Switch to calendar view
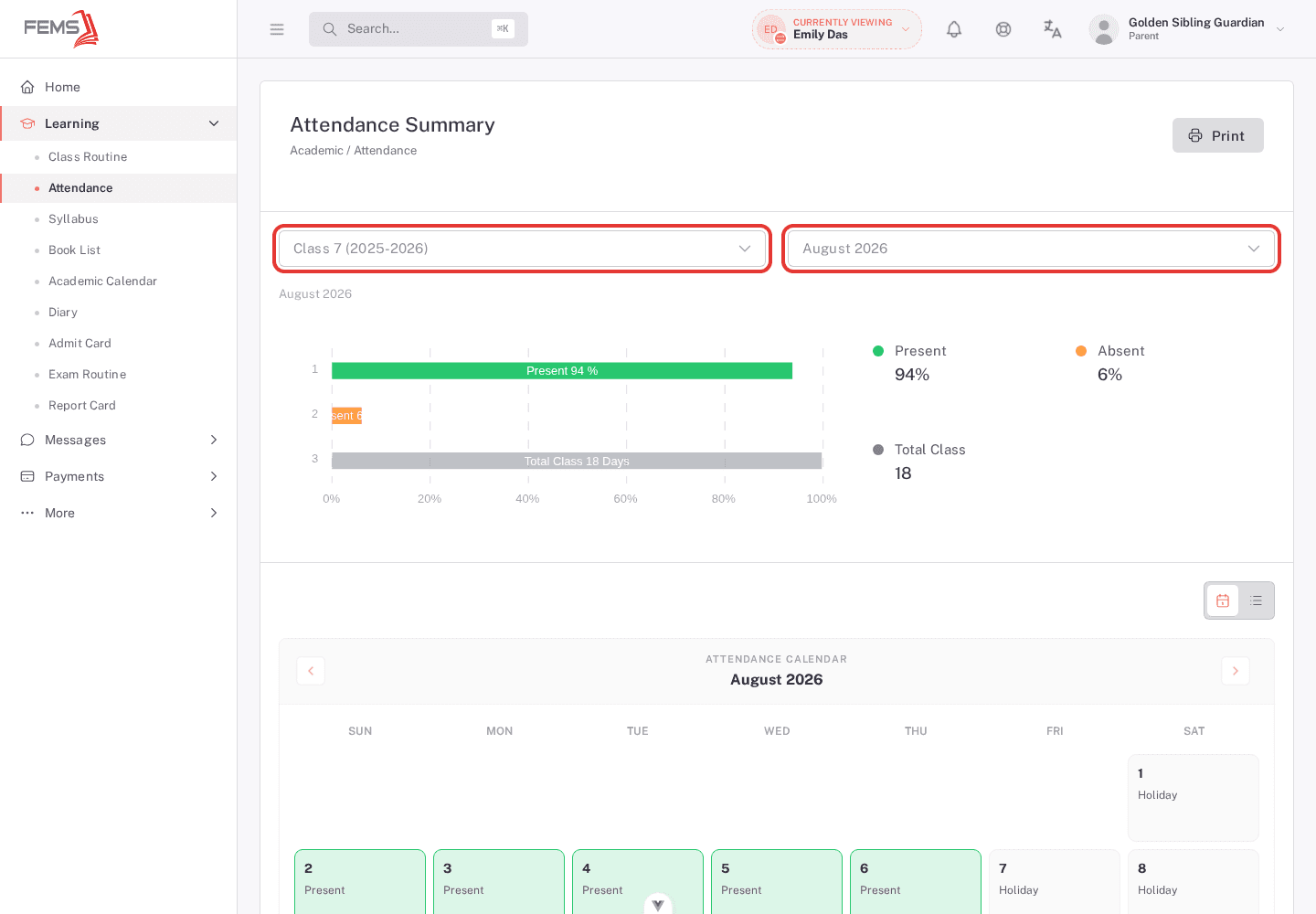Image resolution: width=1316 pixels, height=914 pixels. [x=1223, y=600]
